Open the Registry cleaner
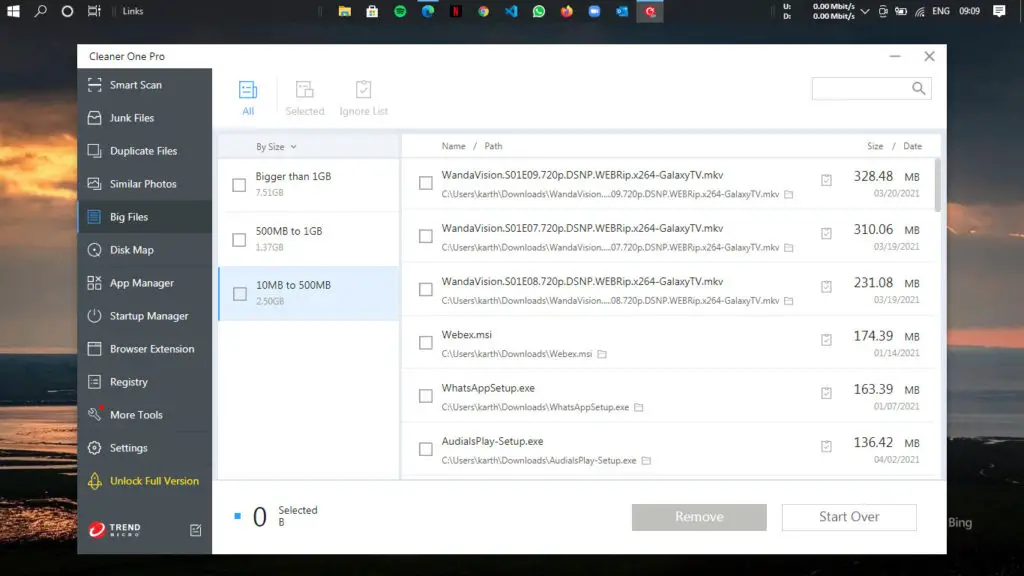The image size is (1024, 576). click(x=144, y=382)
